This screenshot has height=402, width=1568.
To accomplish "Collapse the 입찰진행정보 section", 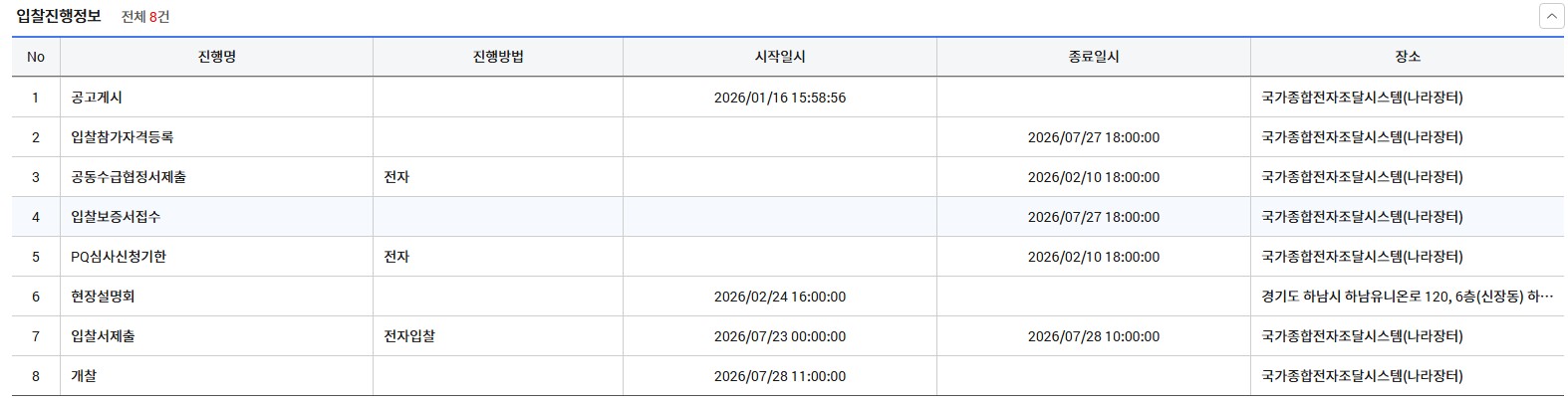I will [x=1551, y=17].
